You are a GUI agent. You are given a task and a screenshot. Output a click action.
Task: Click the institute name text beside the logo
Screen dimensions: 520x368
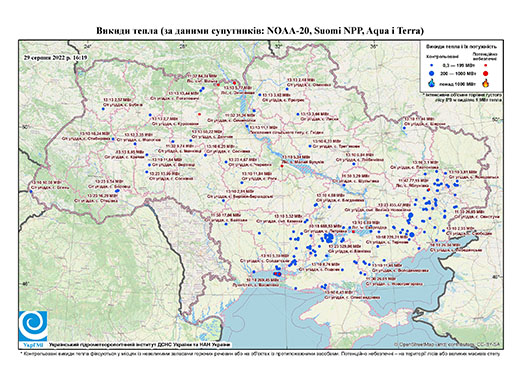[139, 345]
